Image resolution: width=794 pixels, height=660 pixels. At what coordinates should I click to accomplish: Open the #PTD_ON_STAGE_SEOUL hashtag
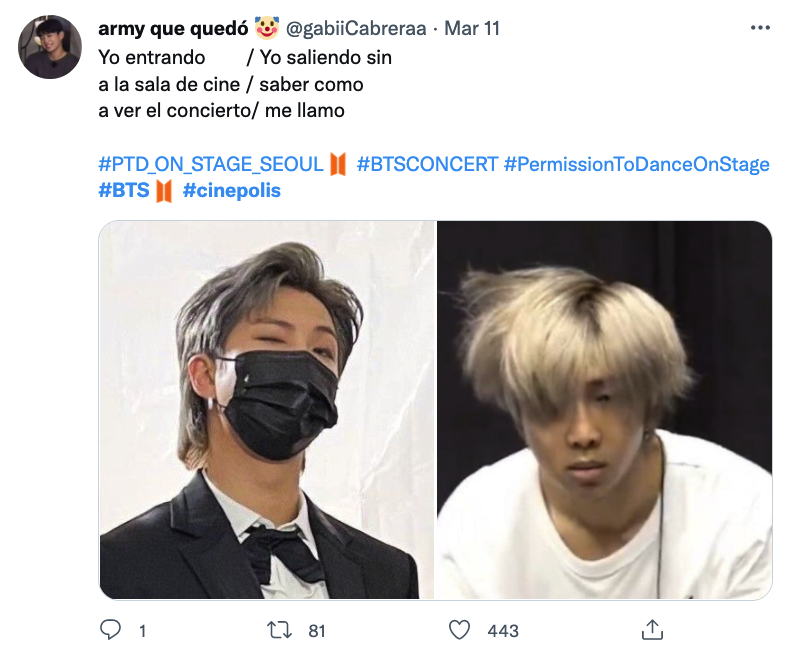pyautogui.click(x=210, y=164)
